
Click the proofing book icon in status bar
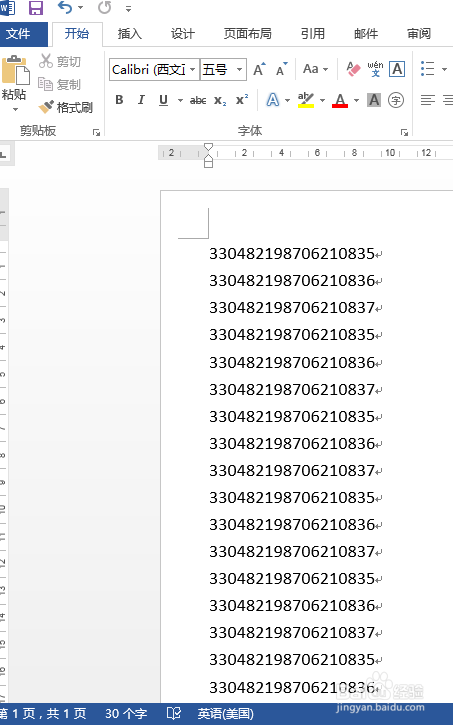tap(174, 713)
